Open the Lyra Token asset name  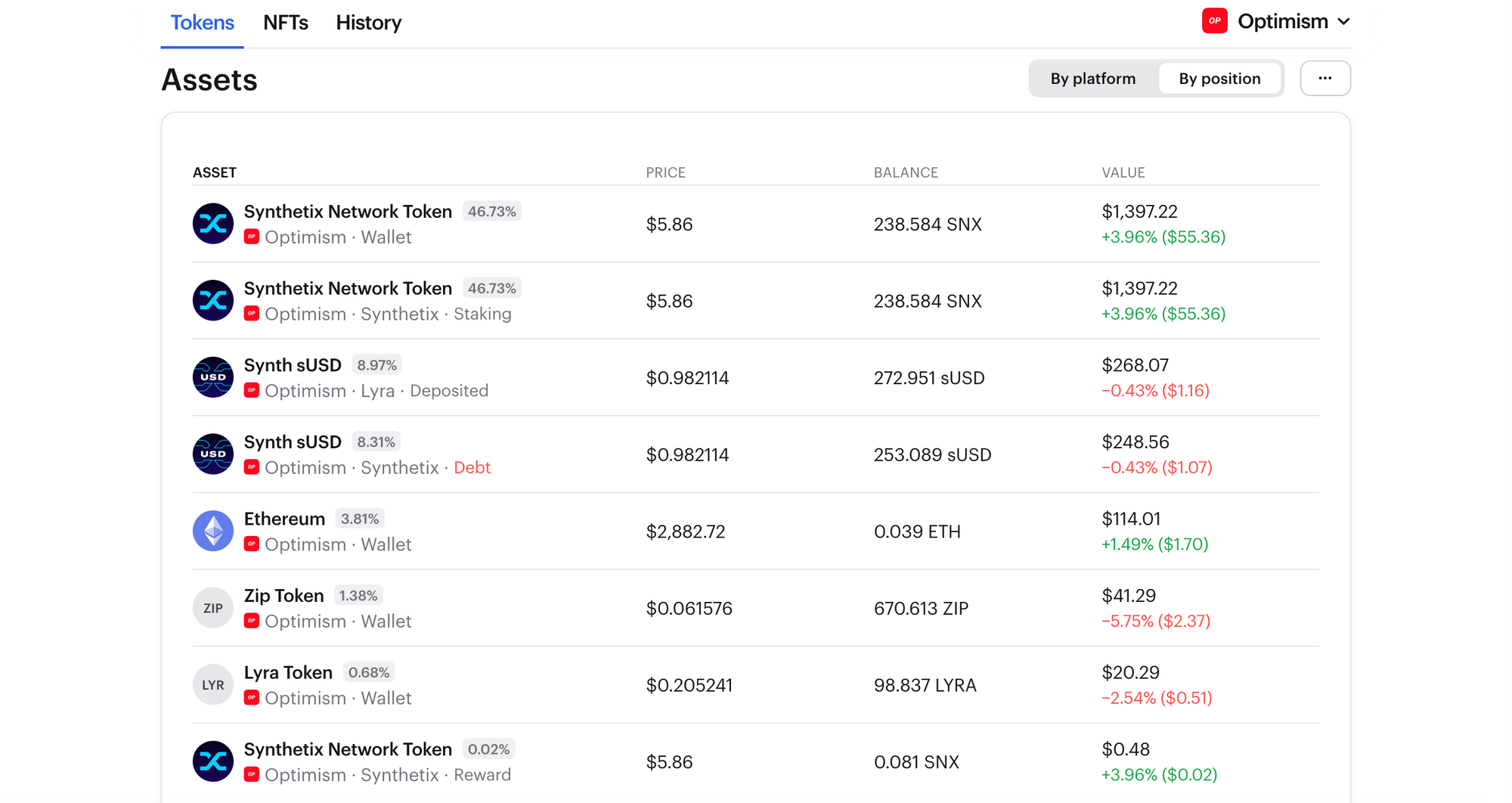pos(288,672)
